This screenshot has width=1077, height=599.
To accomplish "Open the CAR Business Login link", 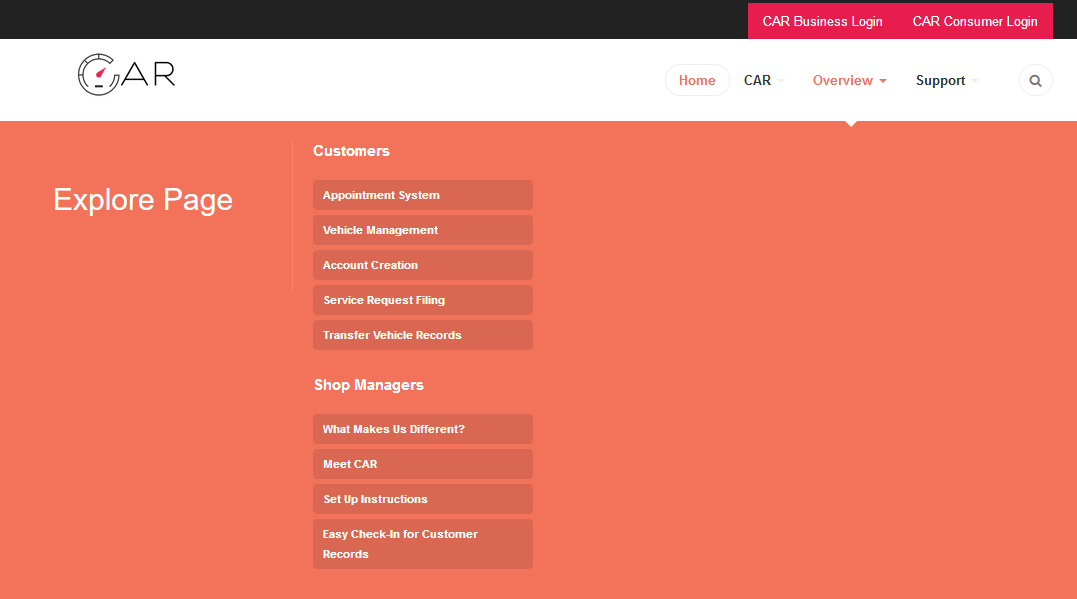I will click(x=822, y=21).
